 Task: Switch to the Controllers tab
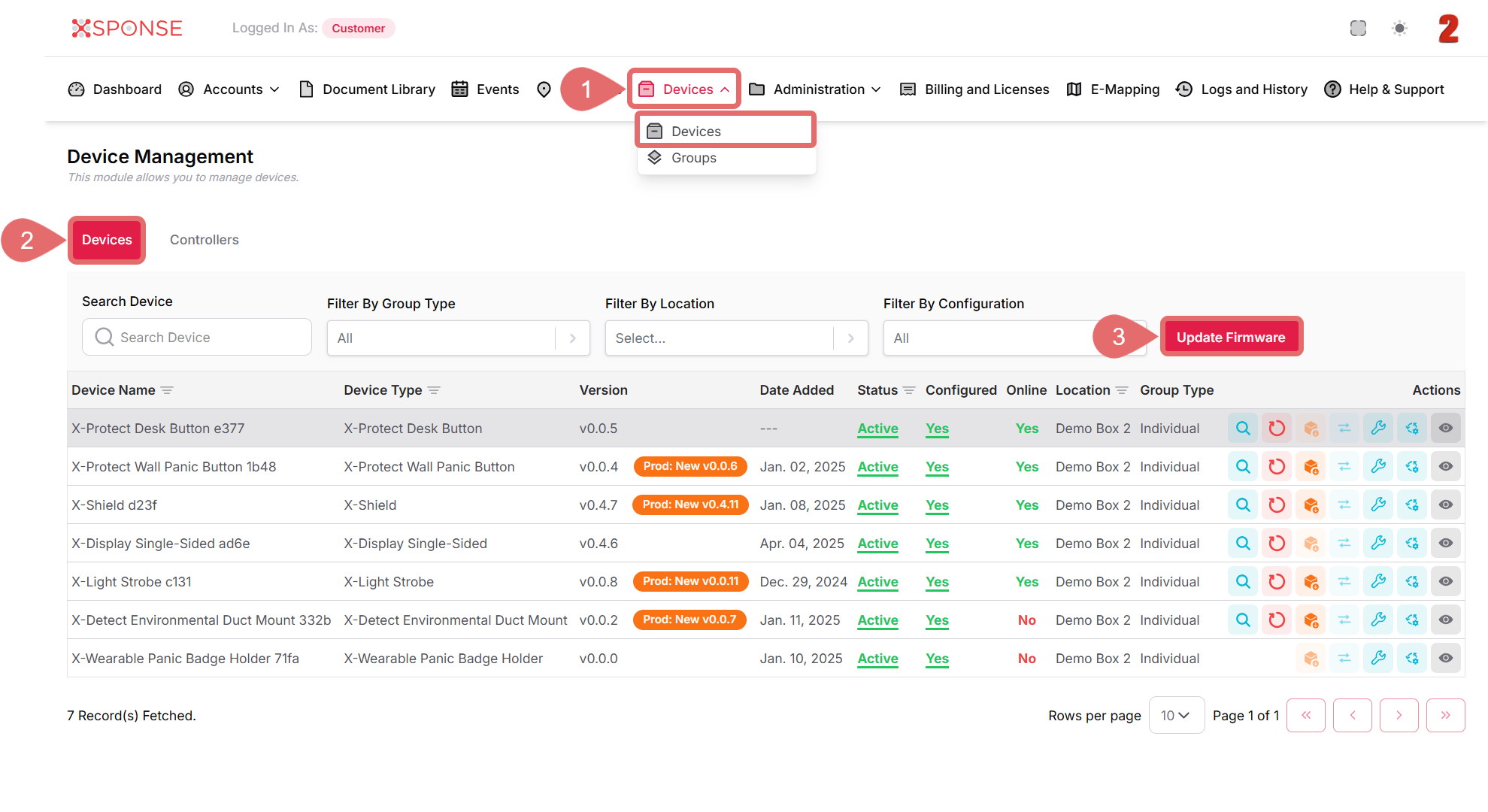tap(204, 240)
